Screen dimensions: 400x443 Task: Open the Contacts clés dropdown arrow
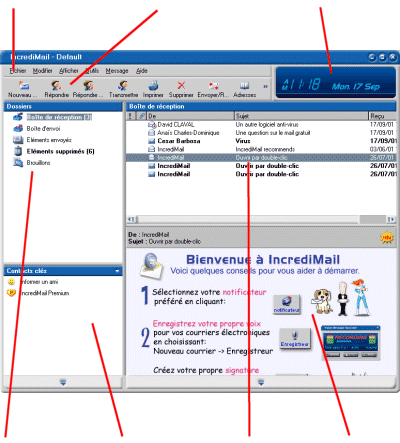point(117,271)
